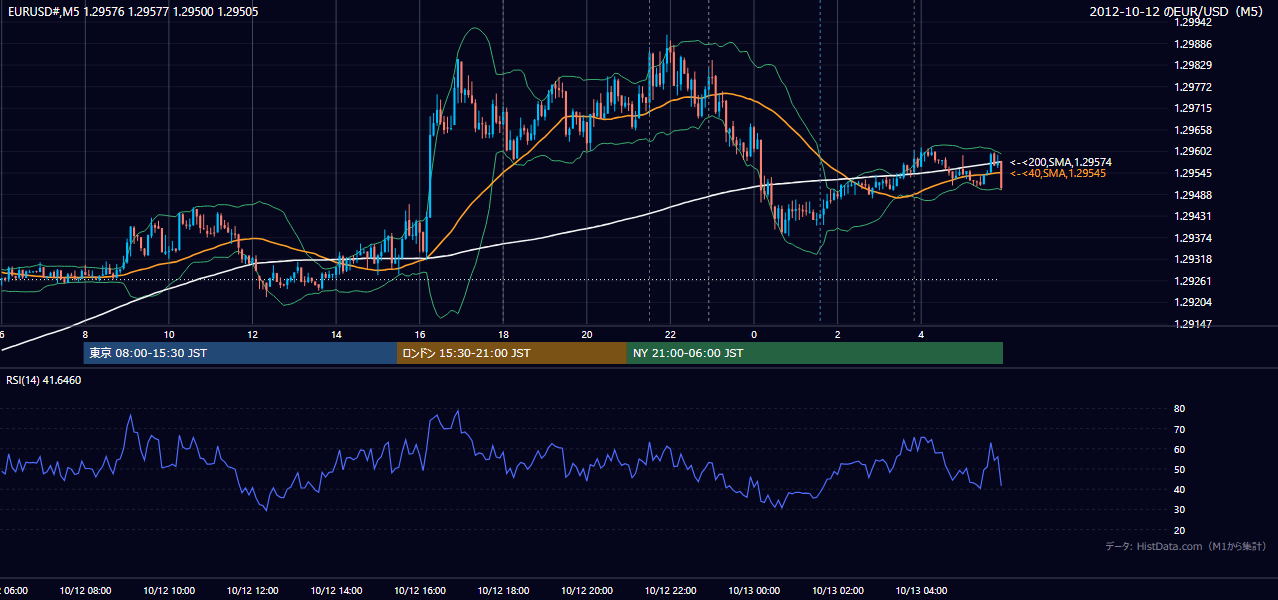This screenshot has height=600, width=1278.
Task: Click price axis value 1.29318
Action: coord(1193,259)
